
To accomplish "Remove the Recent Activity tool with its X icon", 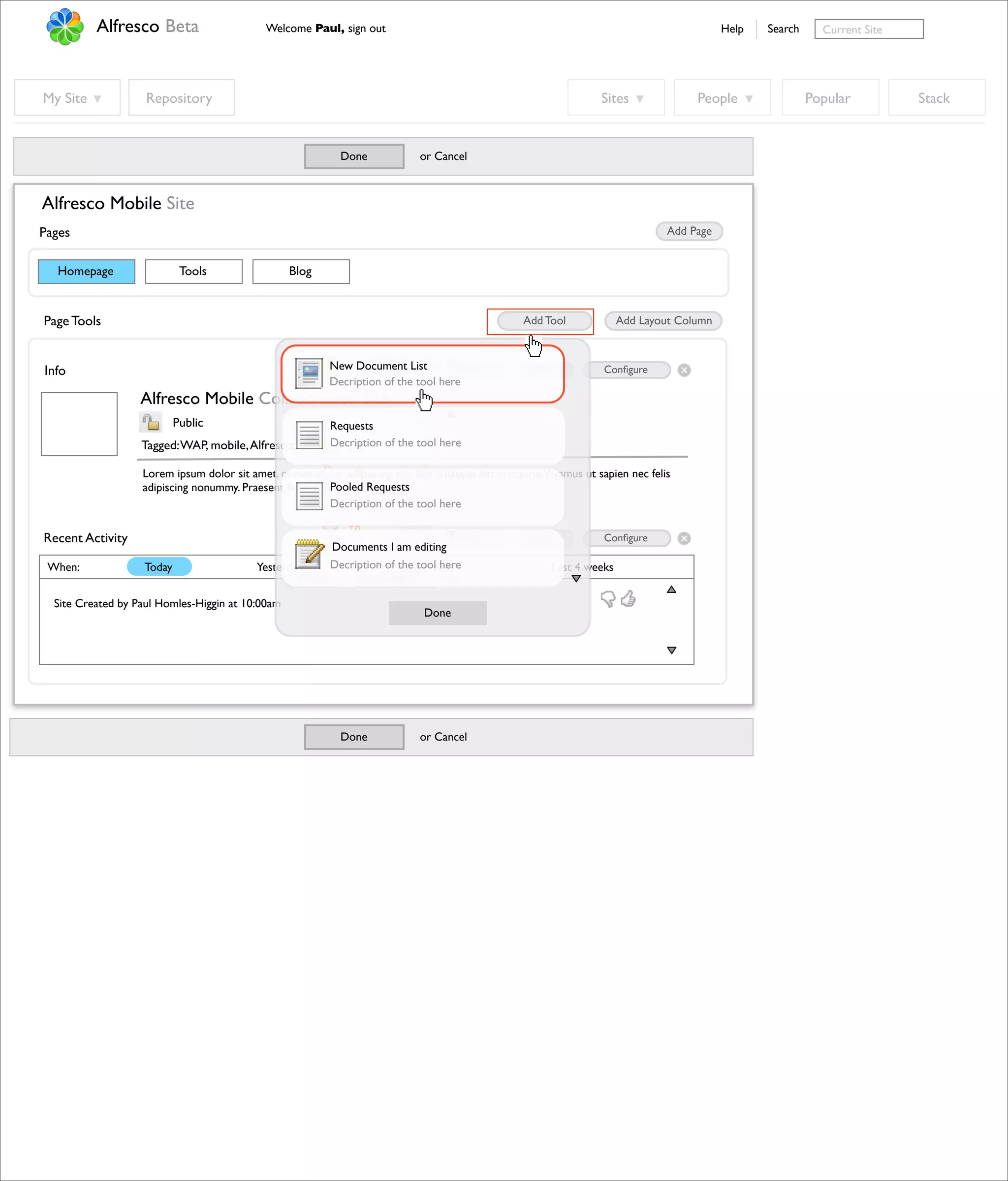I will (684, 538).
